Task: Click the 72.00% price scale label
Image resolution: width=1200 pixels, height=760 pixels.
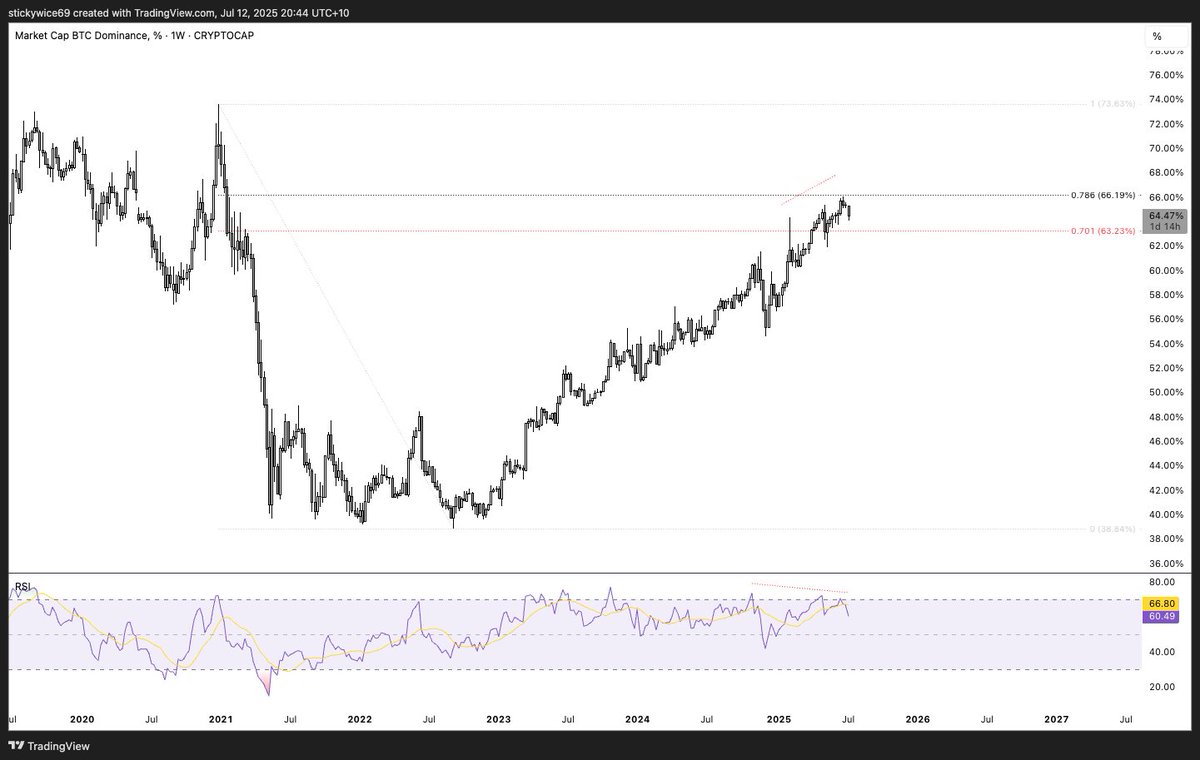Action: 1165,124
